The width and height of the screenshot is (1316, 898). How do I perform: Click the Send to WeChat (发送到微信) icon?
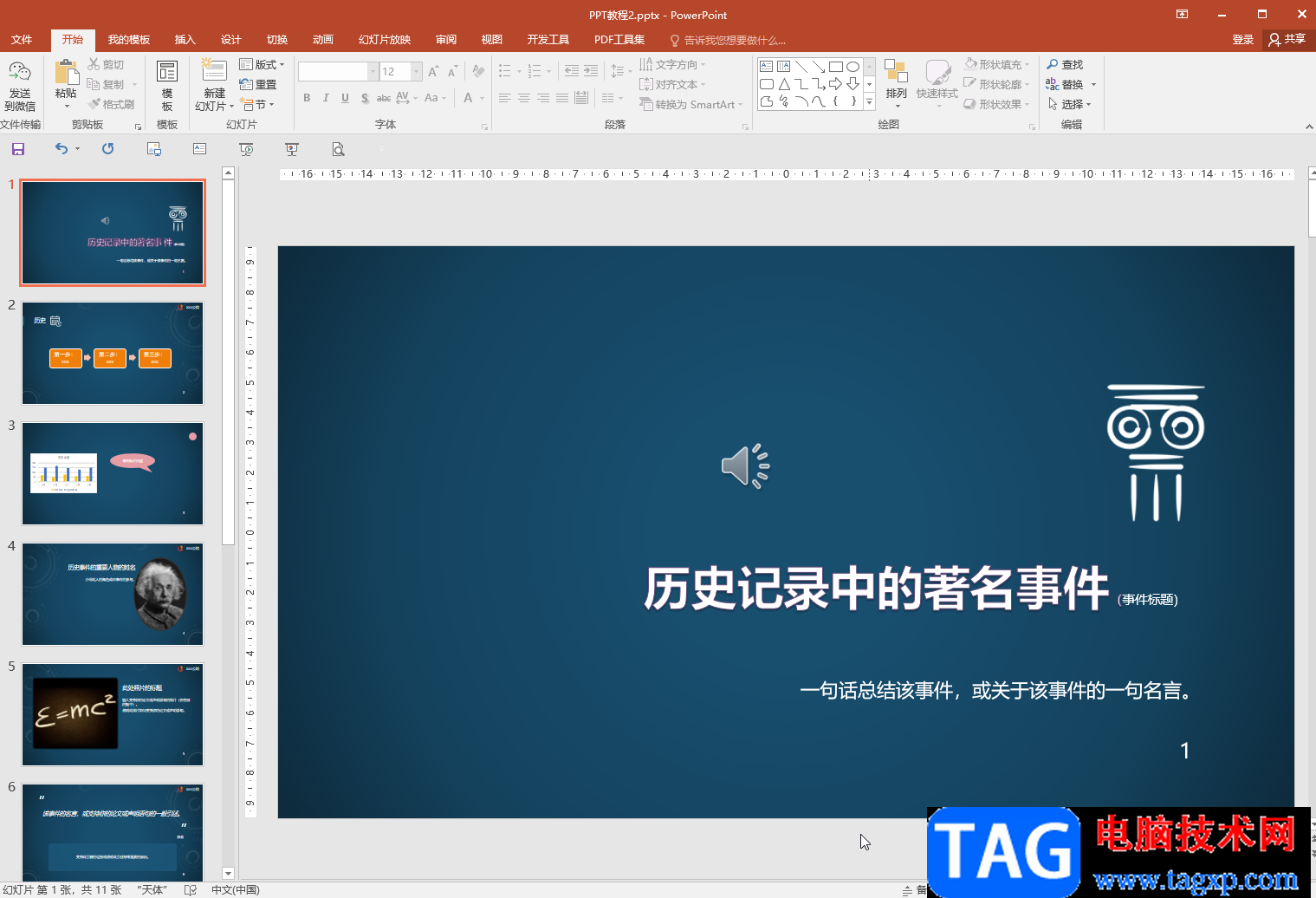click(x=19, y=72)
